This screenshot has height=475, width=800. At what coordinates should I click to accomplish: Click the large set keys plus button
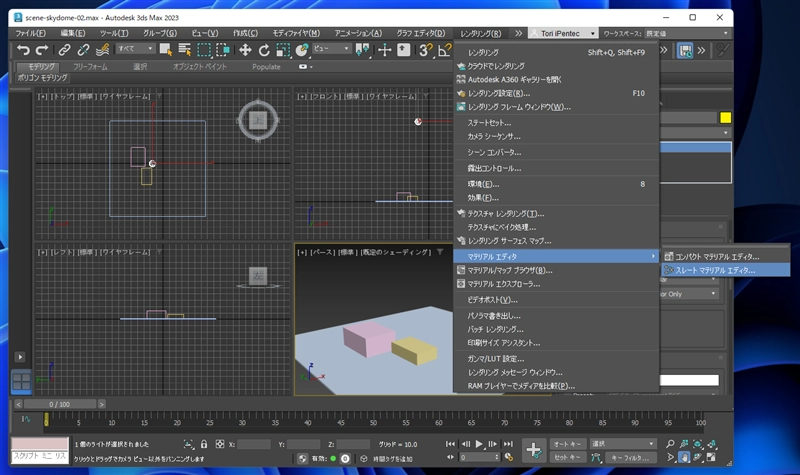coord(534,450)
